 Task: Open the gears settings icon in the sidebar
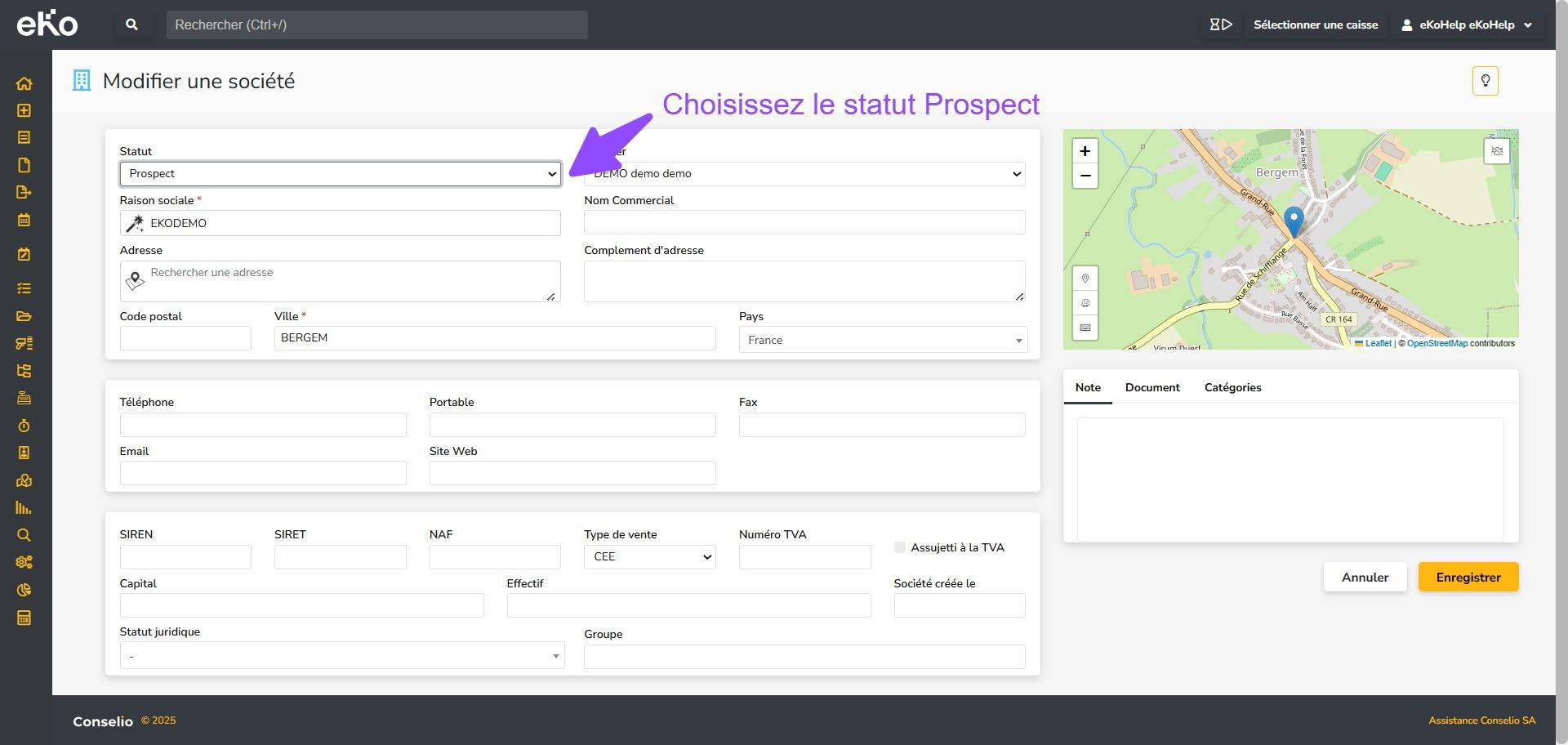[x=24, y=562]
